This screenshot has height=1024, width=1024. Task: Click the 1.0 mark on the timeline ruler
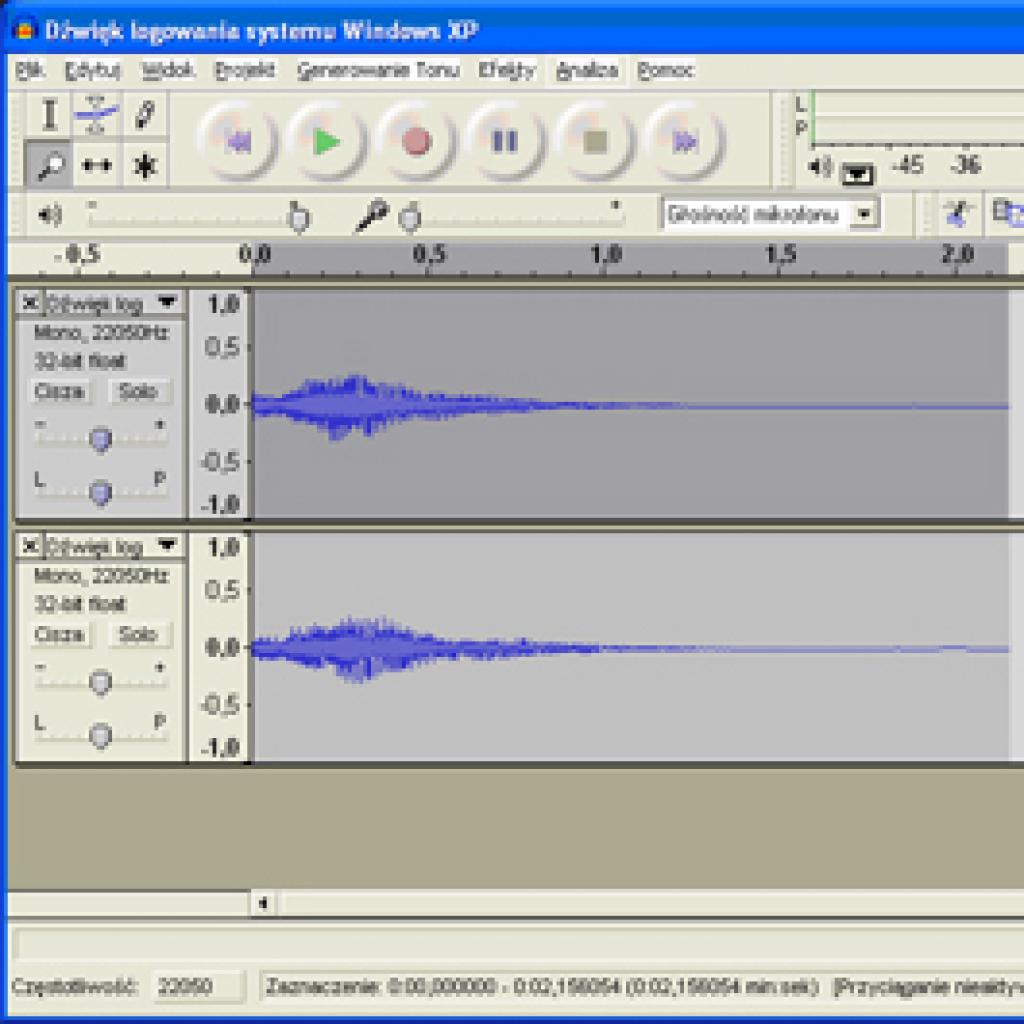coord(606,253)
